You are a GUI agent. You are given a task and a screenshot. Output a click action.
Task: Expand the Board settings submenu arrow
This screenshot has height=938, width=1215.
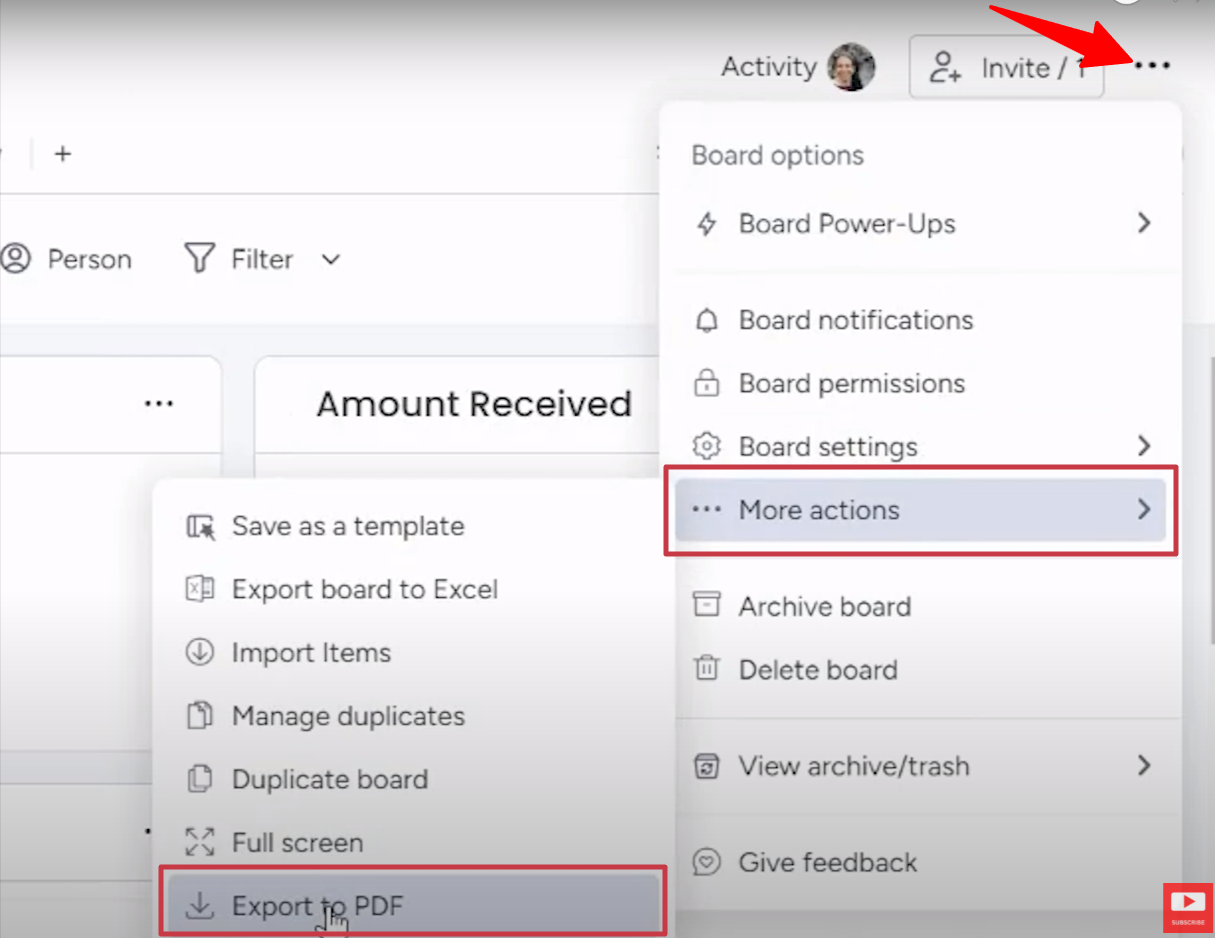[1144, 446]
